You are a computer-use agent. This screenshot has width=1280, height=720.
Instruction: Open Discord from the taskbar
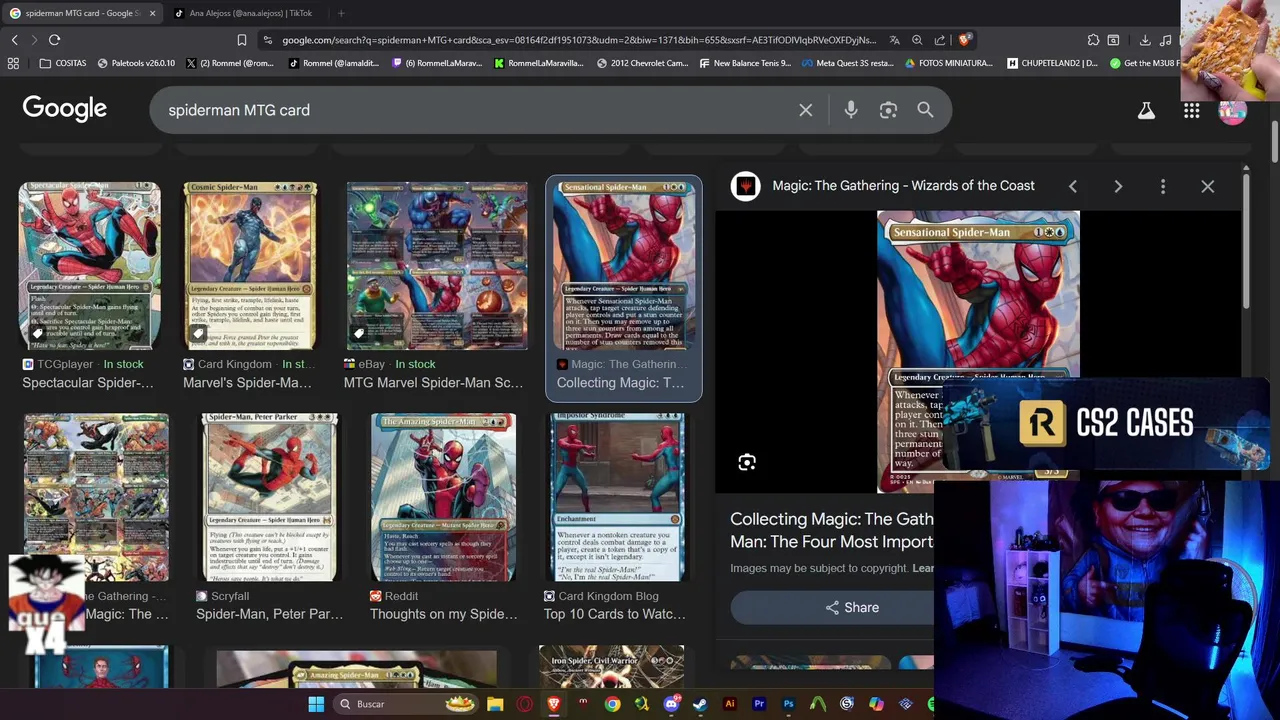pyautogui.click(x=671, y=704)
